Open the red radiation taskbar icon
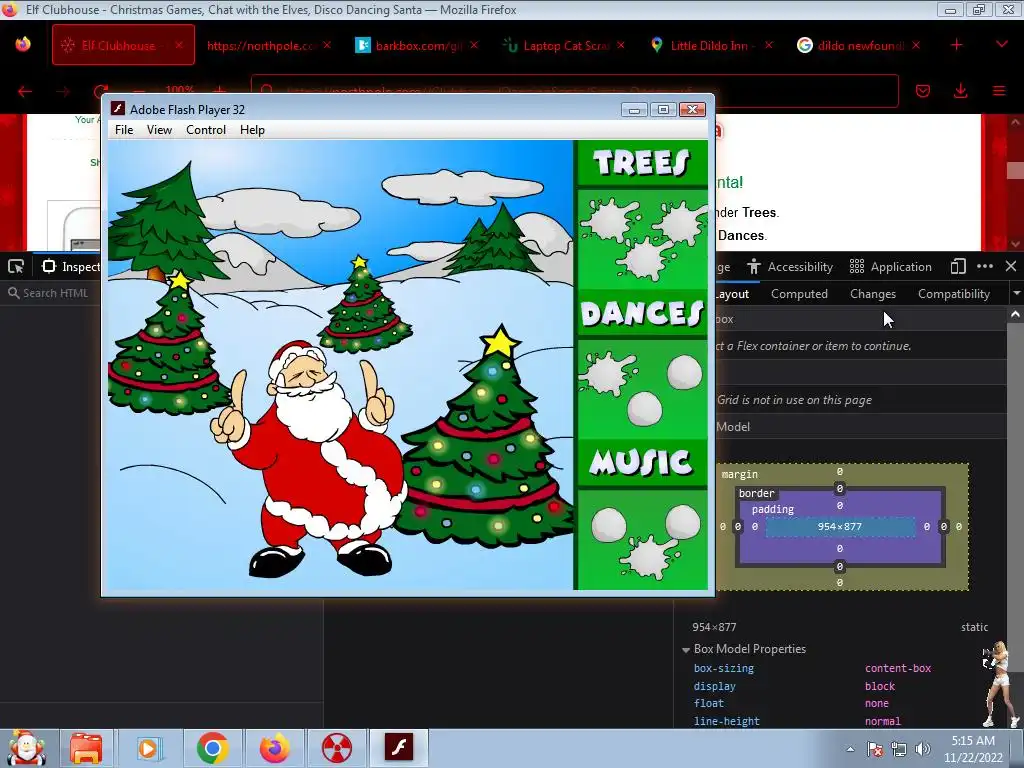1024x768 pixels. (x=337, y=748)
